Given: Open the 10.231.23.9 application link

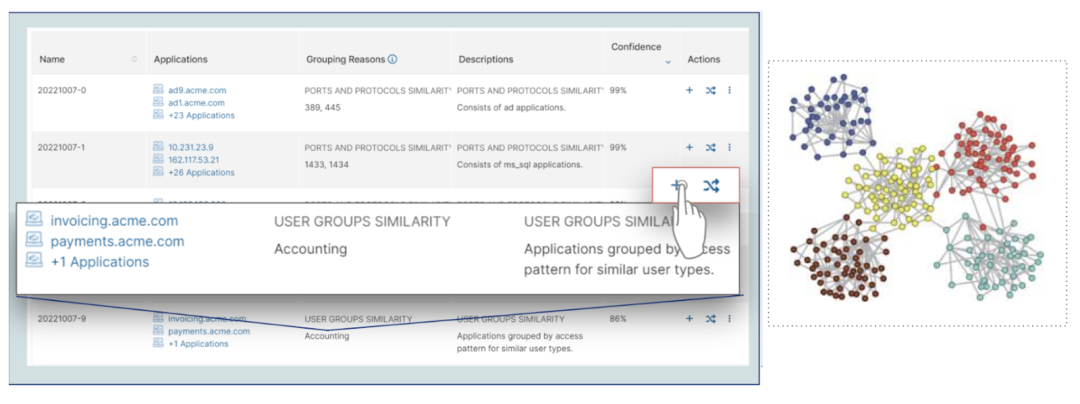Looking at the screenshot, I should point(193,147).
